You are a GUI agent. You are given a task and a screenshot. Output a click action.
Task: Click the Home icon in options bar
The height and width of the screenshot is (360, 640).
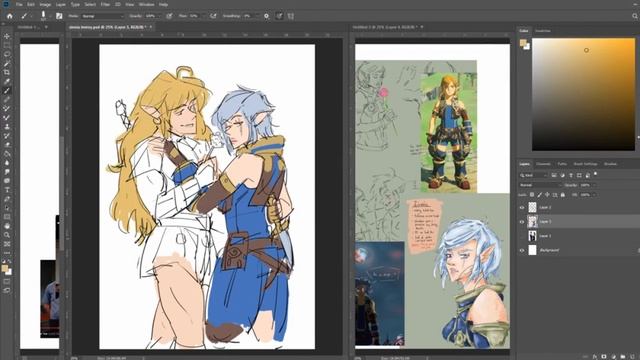click(9, 16)
